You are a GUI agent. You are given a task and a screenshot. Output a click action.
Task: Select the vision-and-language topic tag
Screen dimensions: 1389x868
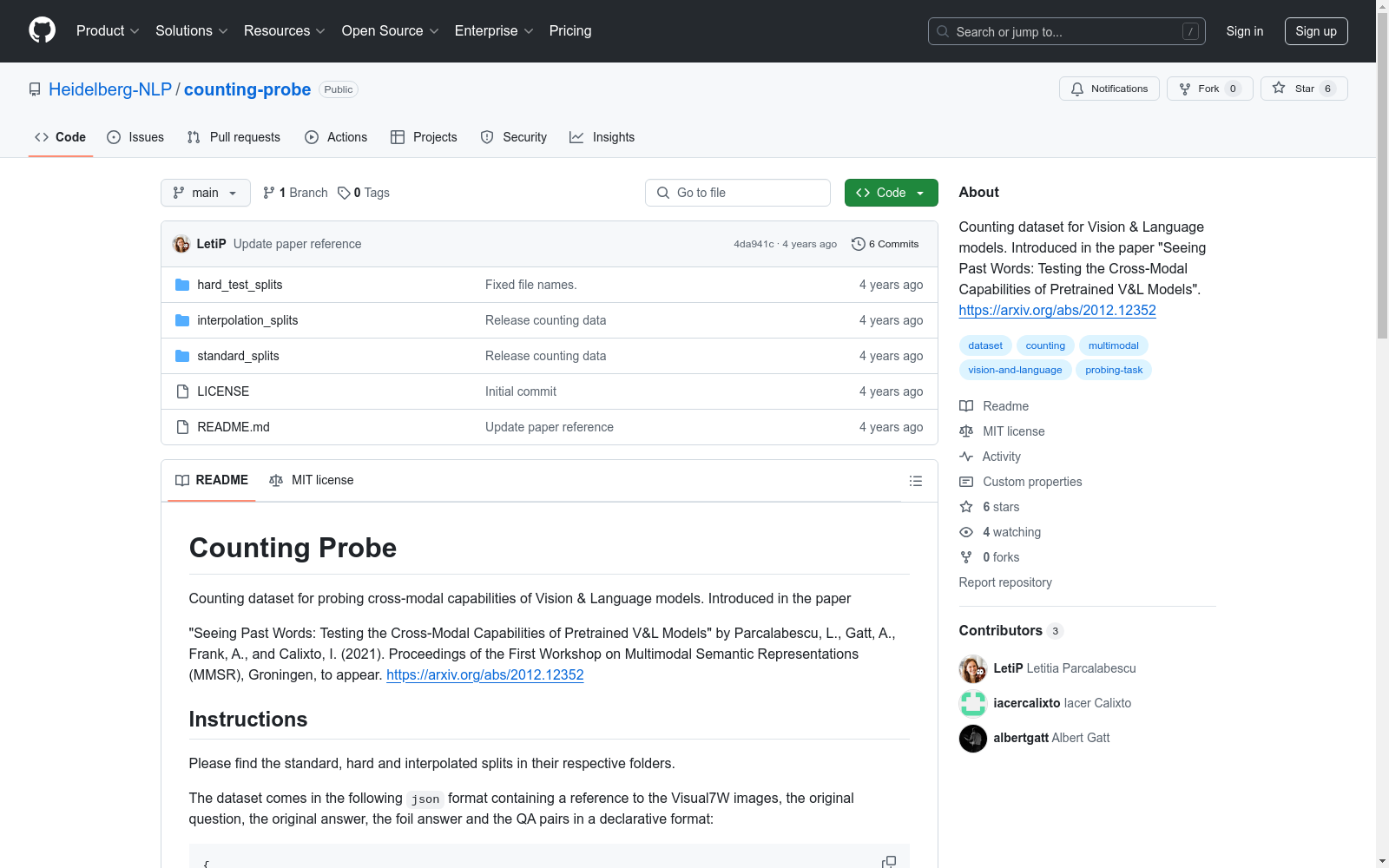(x=1015, y=370)
